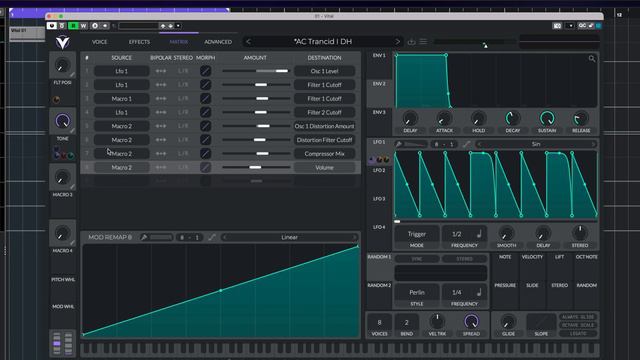The height and width of the screenshot is (360, 640).
Task: Switch to the VOICE tab
Action: click(x=99, y=42)
